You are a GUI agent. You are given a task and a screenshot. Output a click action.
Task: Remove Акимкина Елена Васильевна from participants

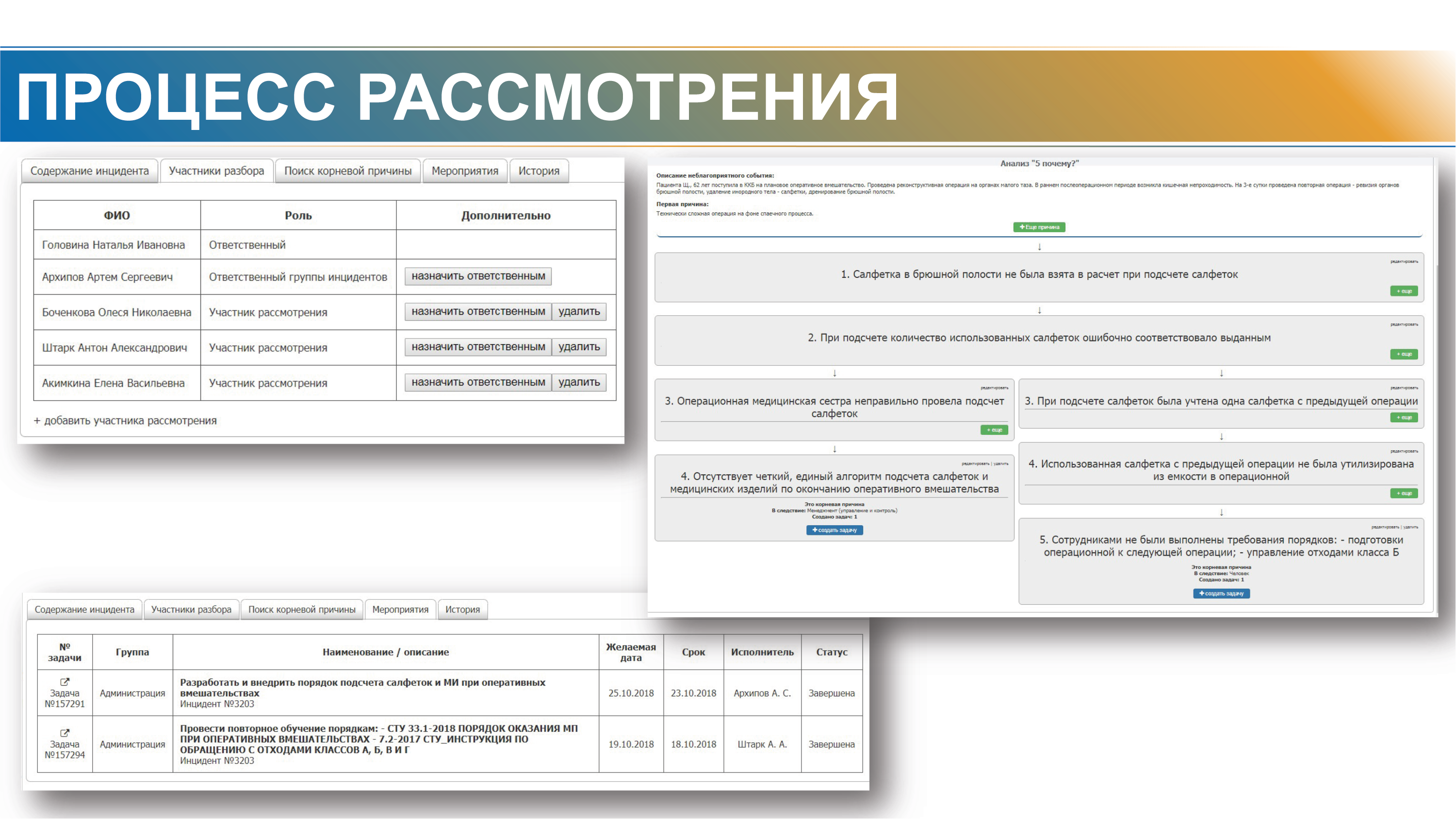tap(579, 383)
